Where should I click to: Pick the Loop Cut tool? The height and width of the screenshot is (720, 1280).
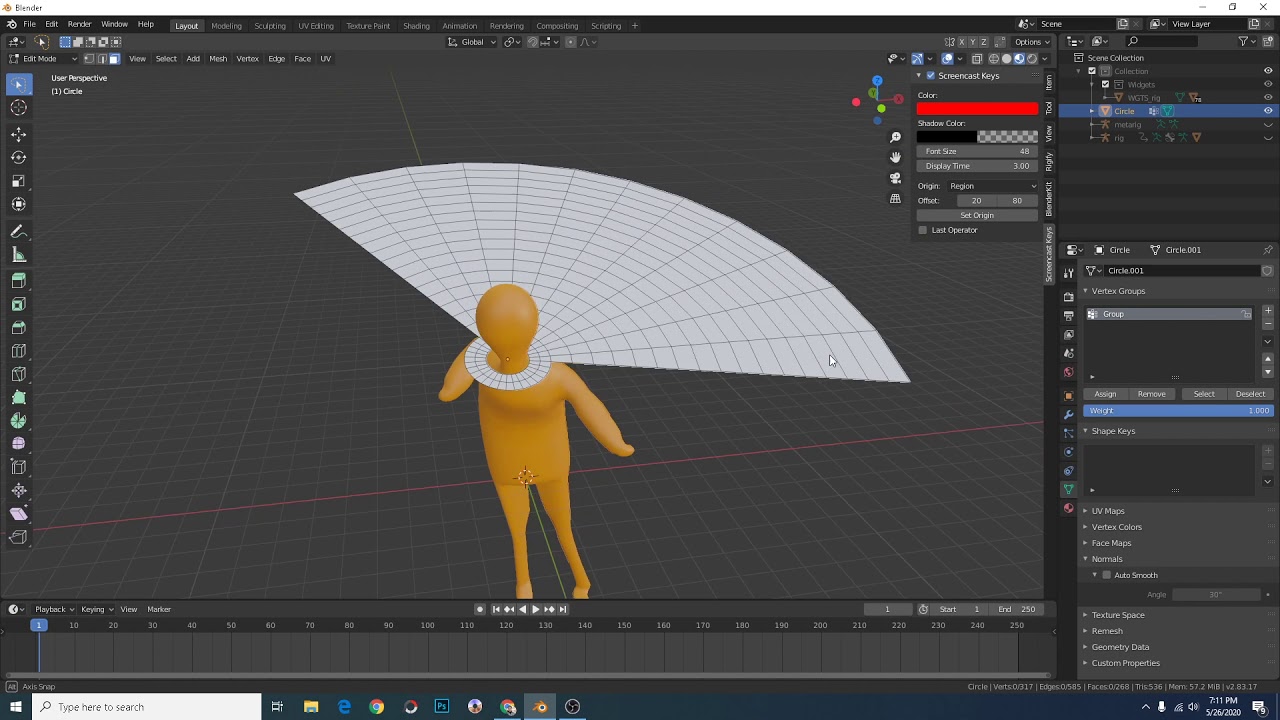[18, 351]
